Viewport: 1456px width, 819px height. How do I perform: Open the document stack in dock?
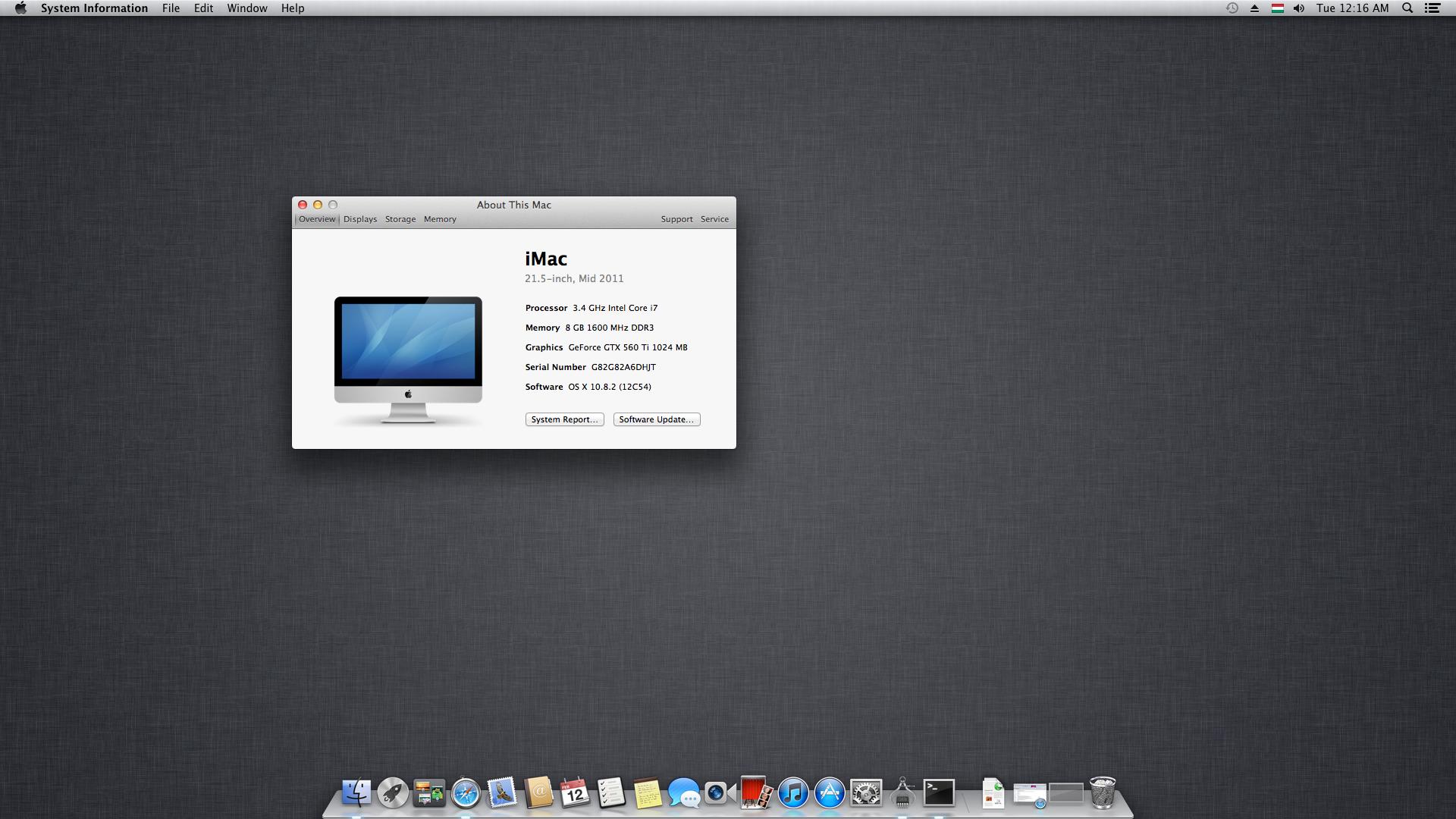click(993, 793)
